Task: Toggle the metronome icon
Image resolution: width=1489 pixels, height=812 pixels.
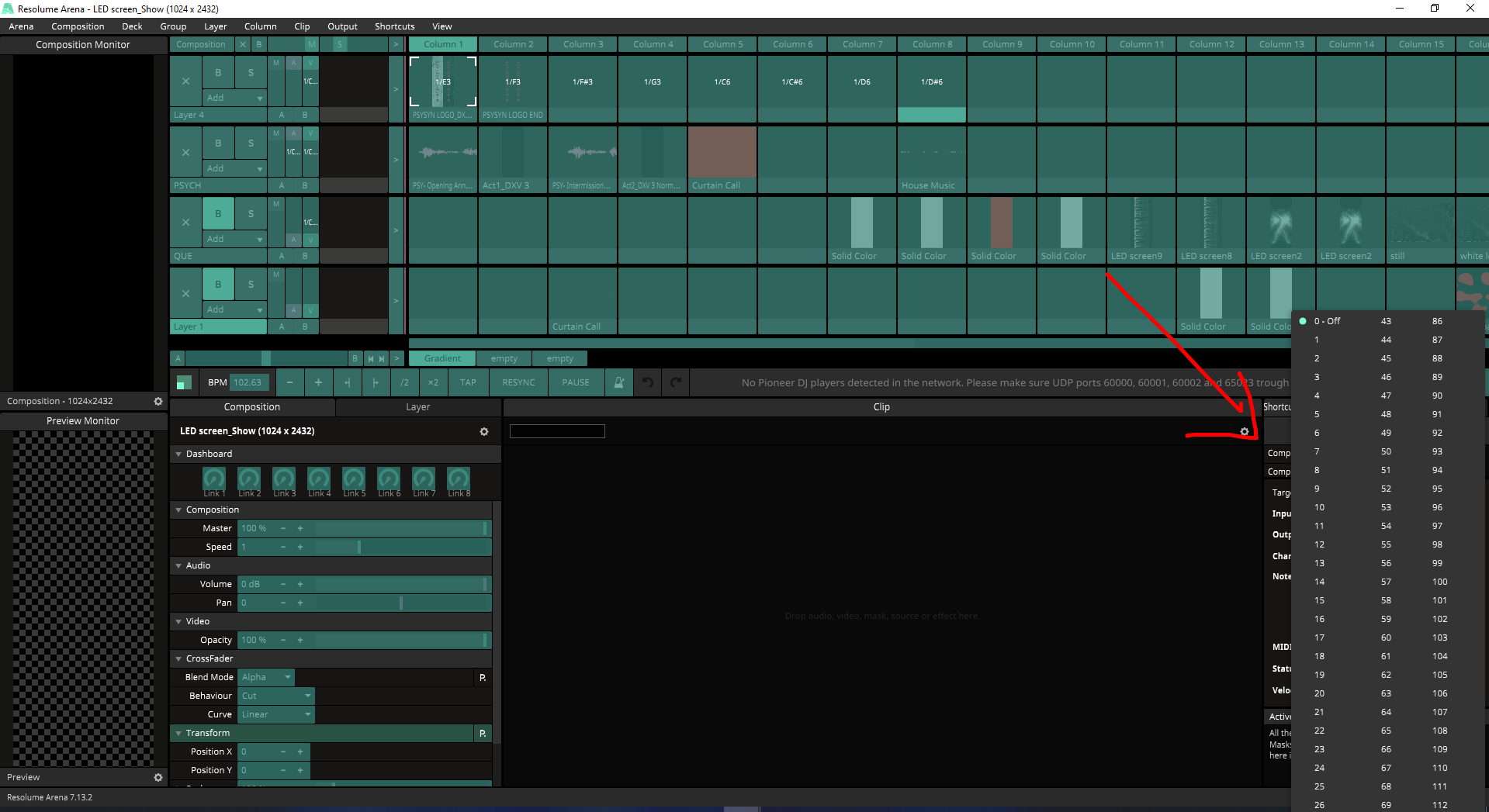Action: [x=618, y=382]
